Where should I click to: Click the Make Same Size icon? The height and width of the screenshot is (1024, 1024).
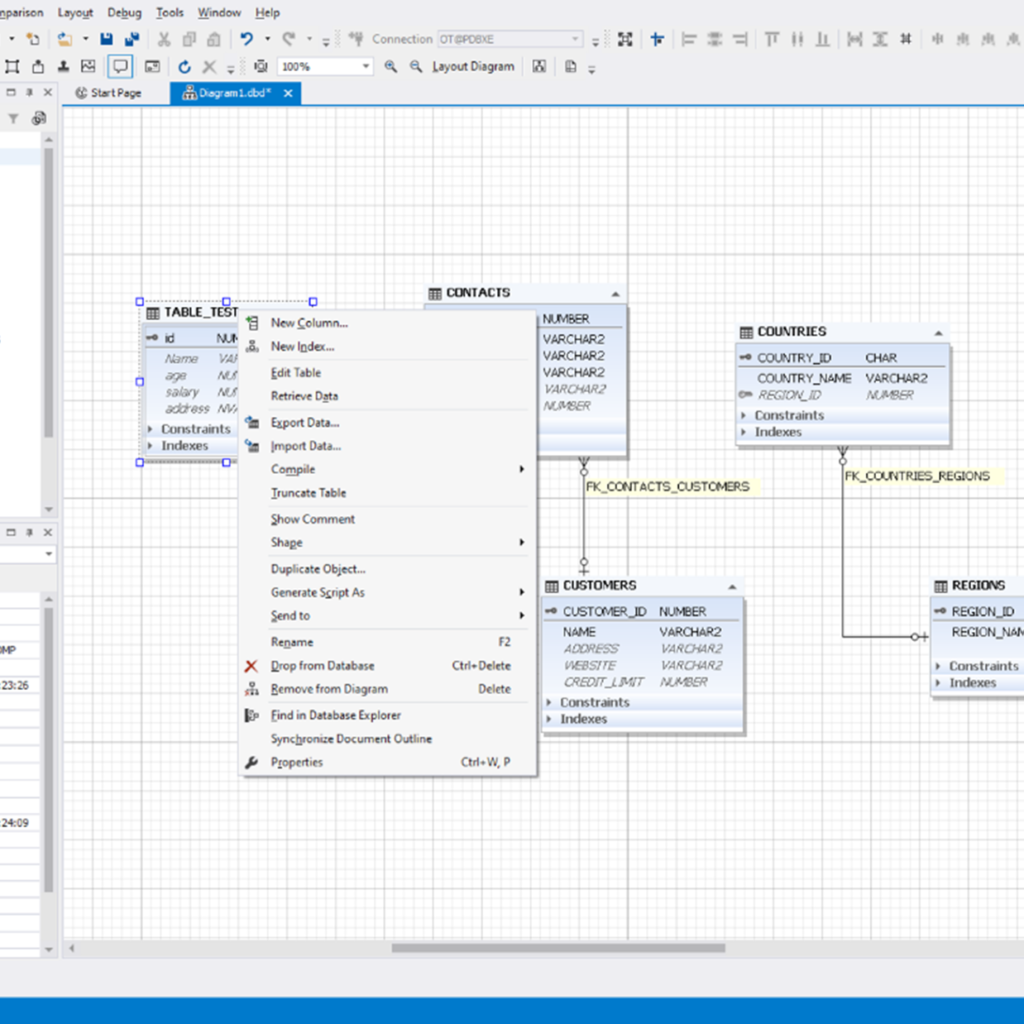905,39
